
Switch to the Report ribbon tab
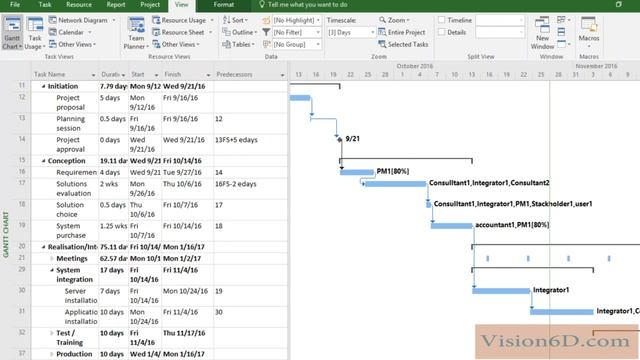click(116, 4)
